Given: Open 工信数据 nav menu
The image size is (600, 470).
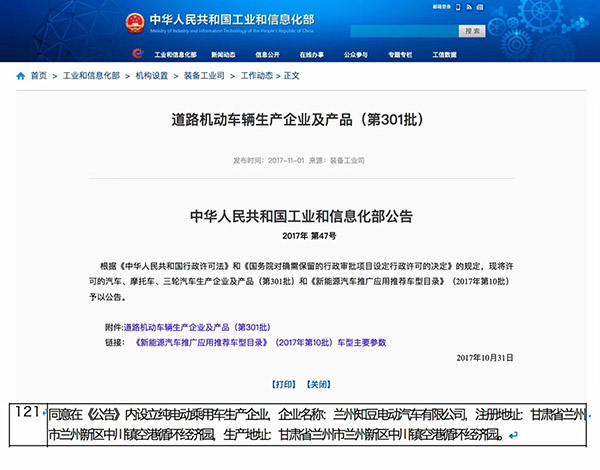Looking at the screenshot, I should click(x=445, y=55).
